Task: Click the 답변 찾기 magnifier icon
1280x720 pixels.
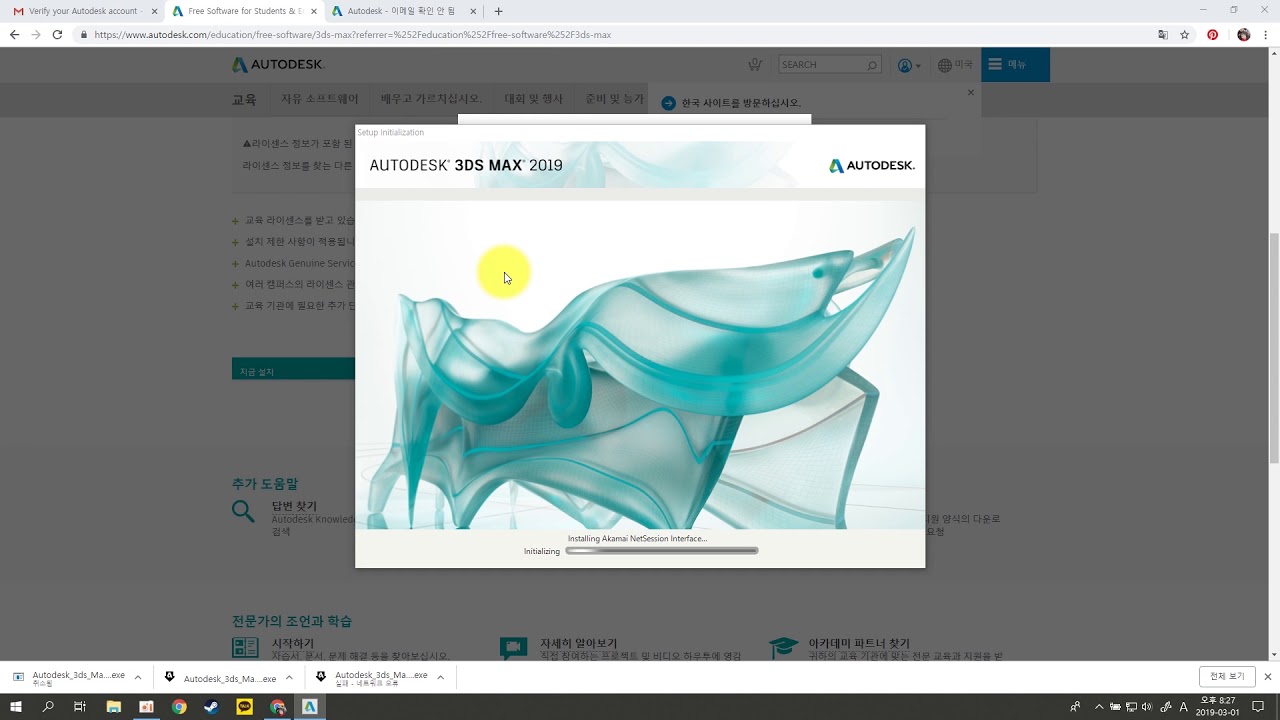Action: point(243,511)
